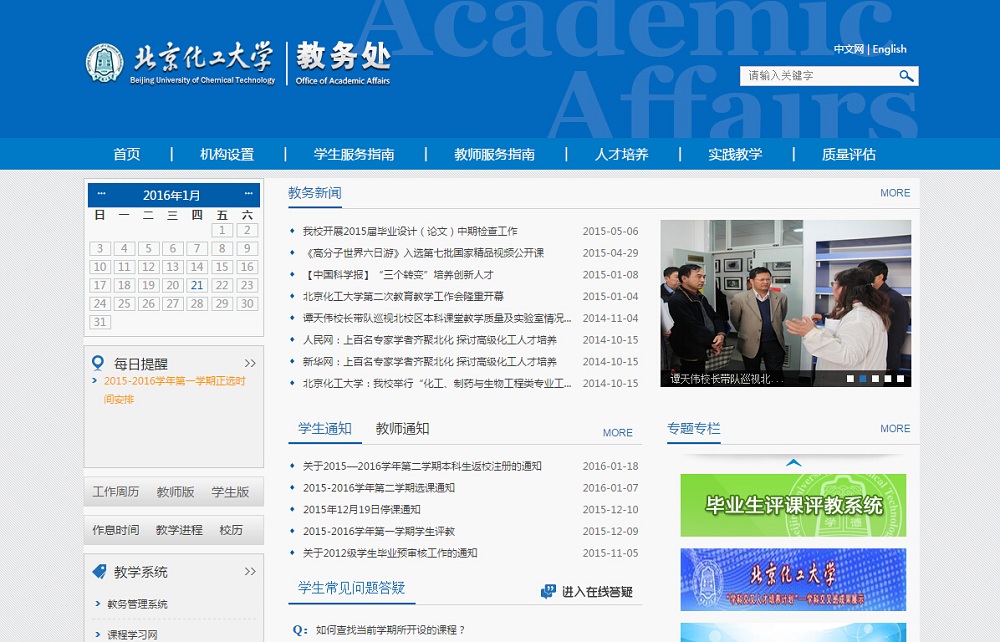Select calendar day 15
The image size is (1000, 642).
tap(222, 266)
